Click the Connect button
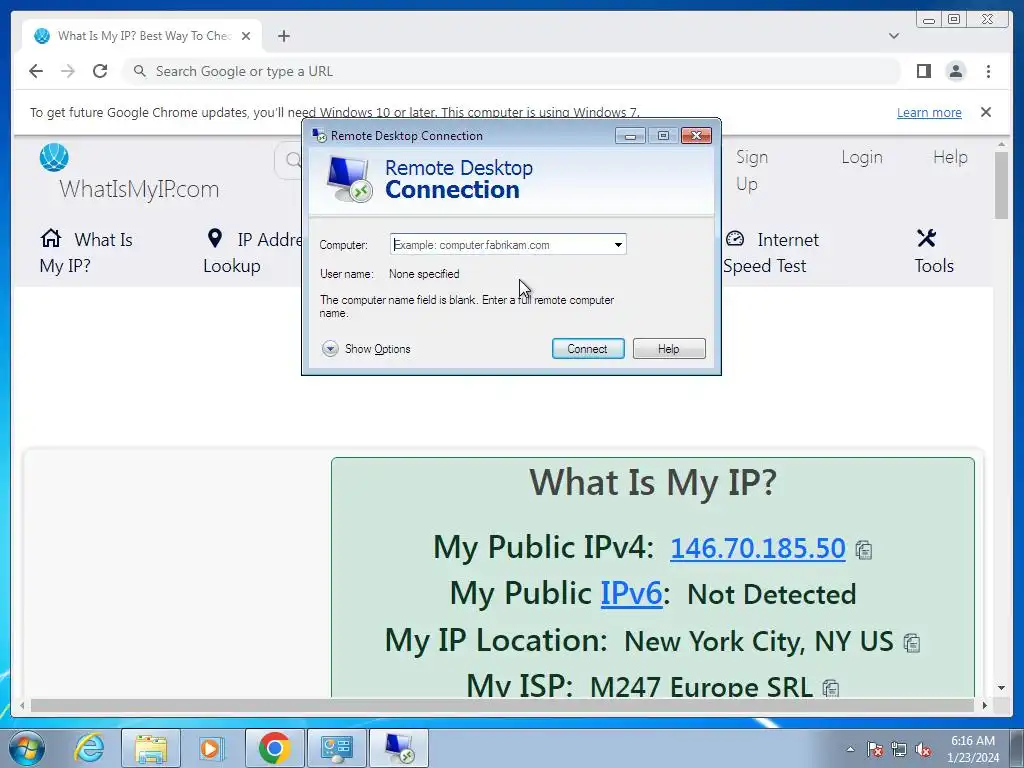Screen dimensions: 1024x768 (x=588, y=349)
